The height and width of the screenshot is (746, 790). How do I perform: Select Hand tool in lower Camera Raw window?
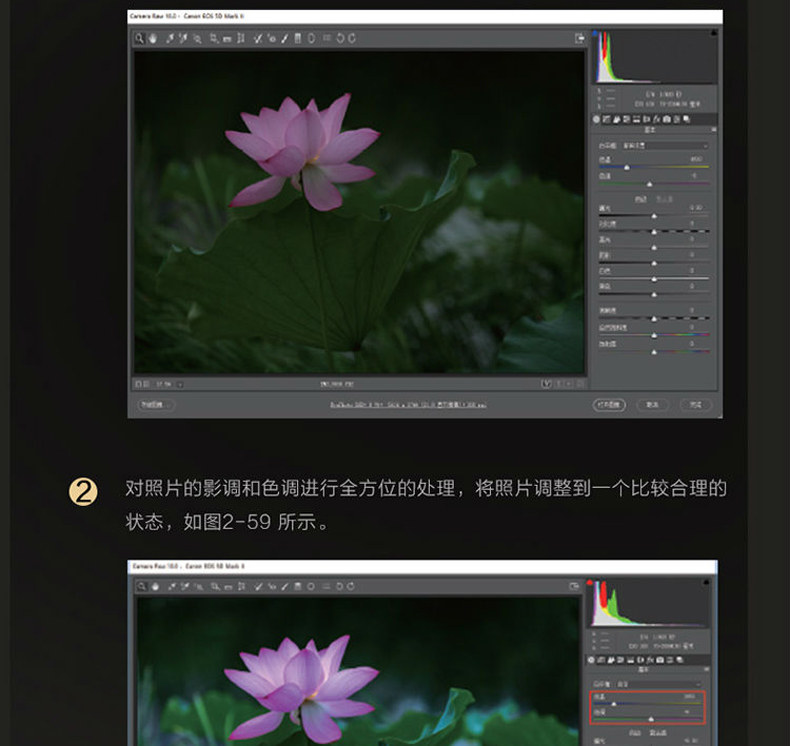click(155, 586)
